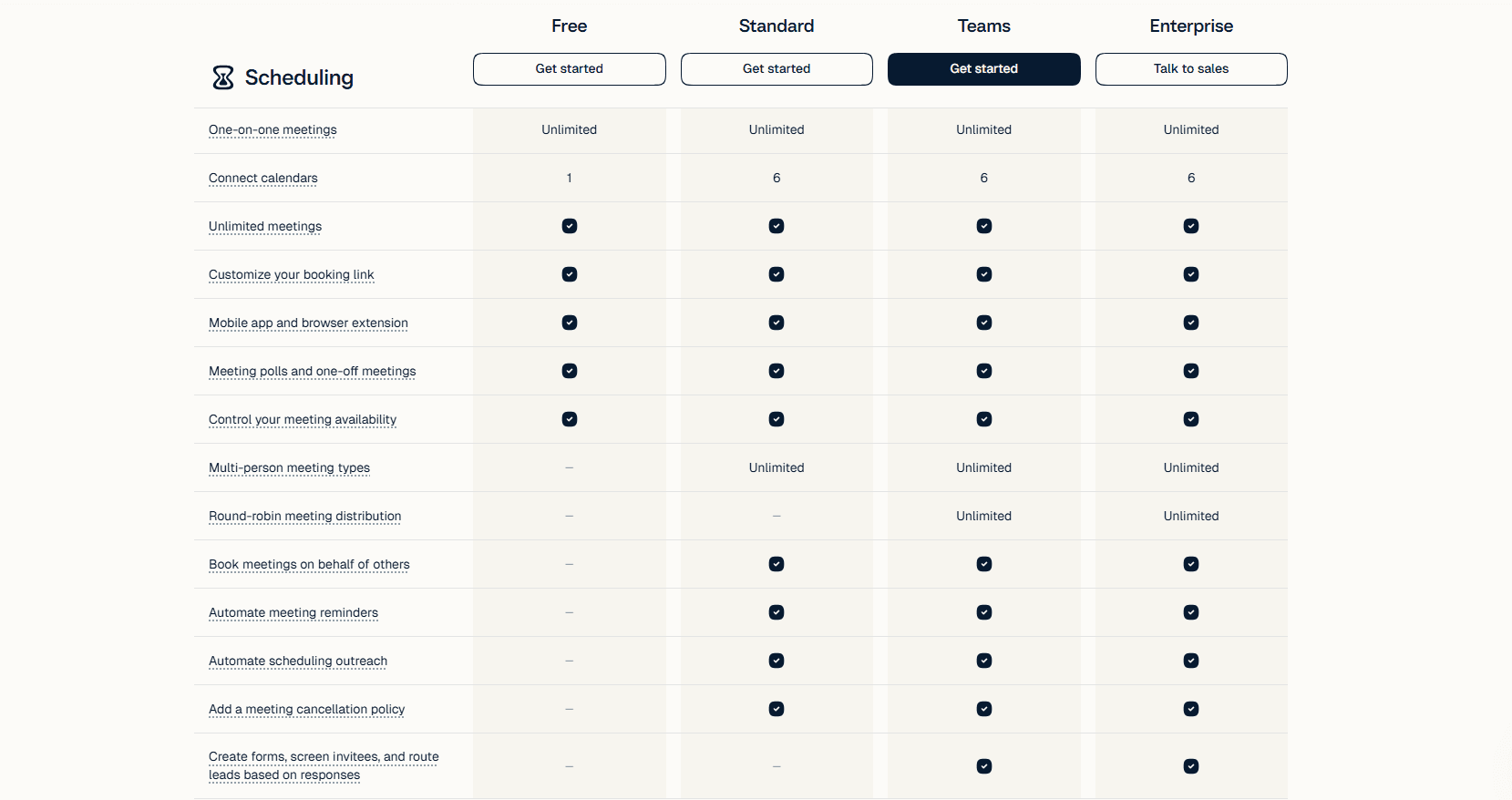
Task: Click Standard checkmark for Customize your booking link
Action: (x=777, y=274)
